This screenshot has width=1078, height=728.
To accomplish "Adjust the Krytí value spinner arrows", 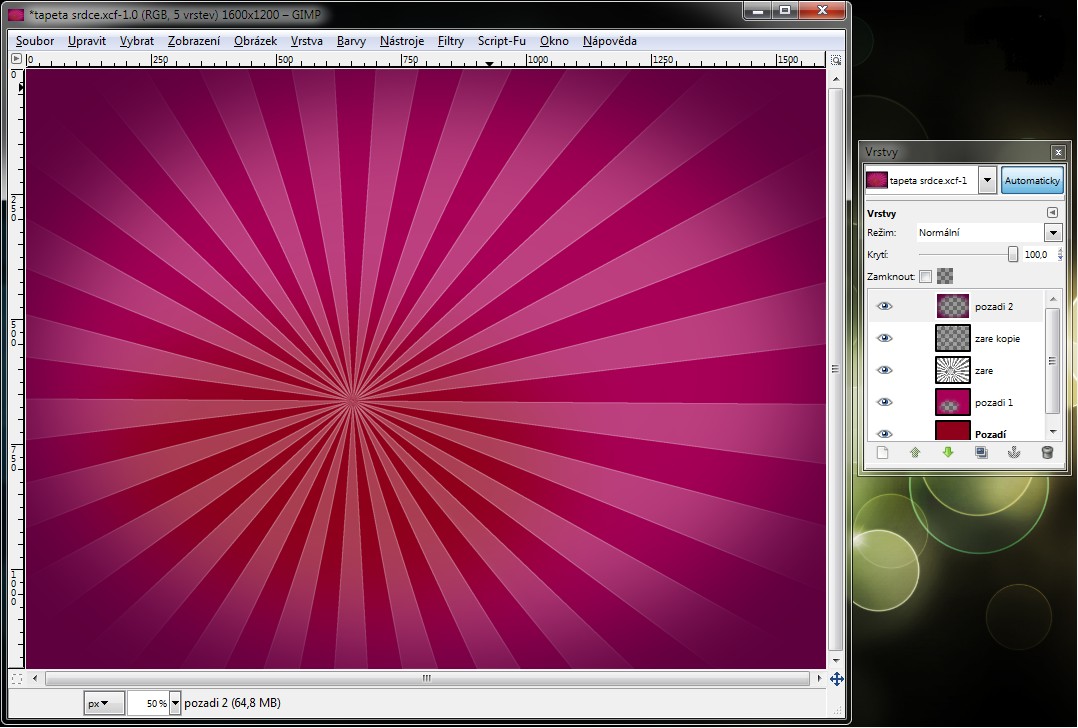I will coord(1059,254).
